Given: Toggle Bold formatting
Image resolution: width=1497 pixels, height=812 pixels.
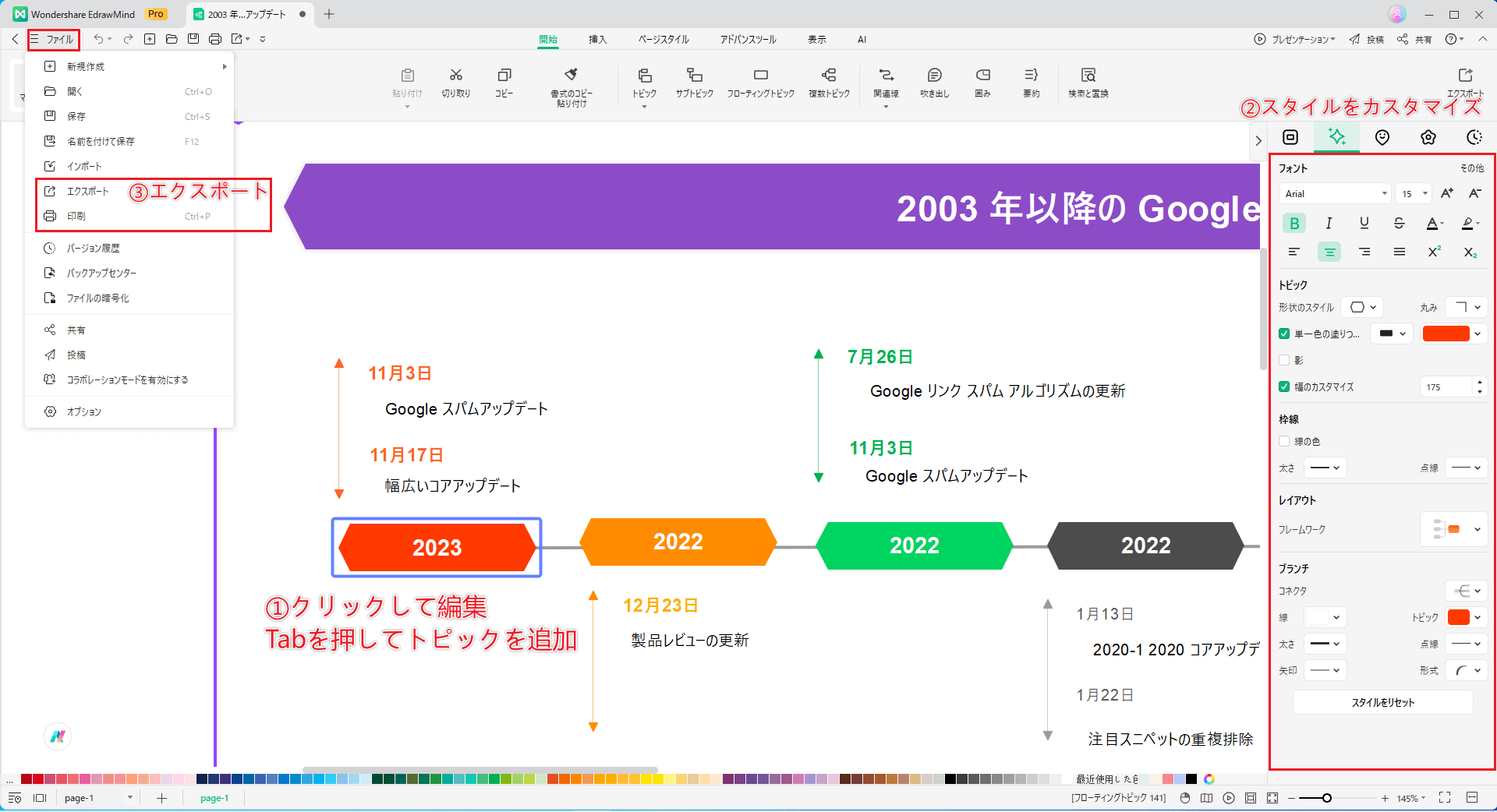Looking at the screenshot, I should pyautogui.click(x=1294, y=224).
